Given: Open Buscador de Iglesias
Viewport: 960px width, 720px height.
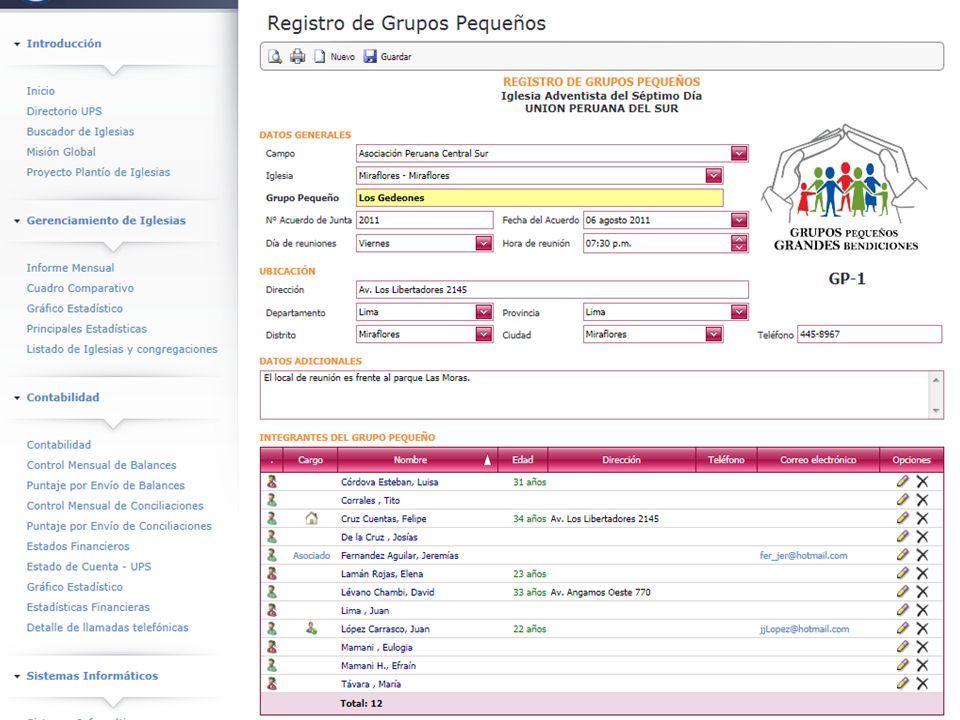Looking at the screenshot, I should tap(80, 131).
